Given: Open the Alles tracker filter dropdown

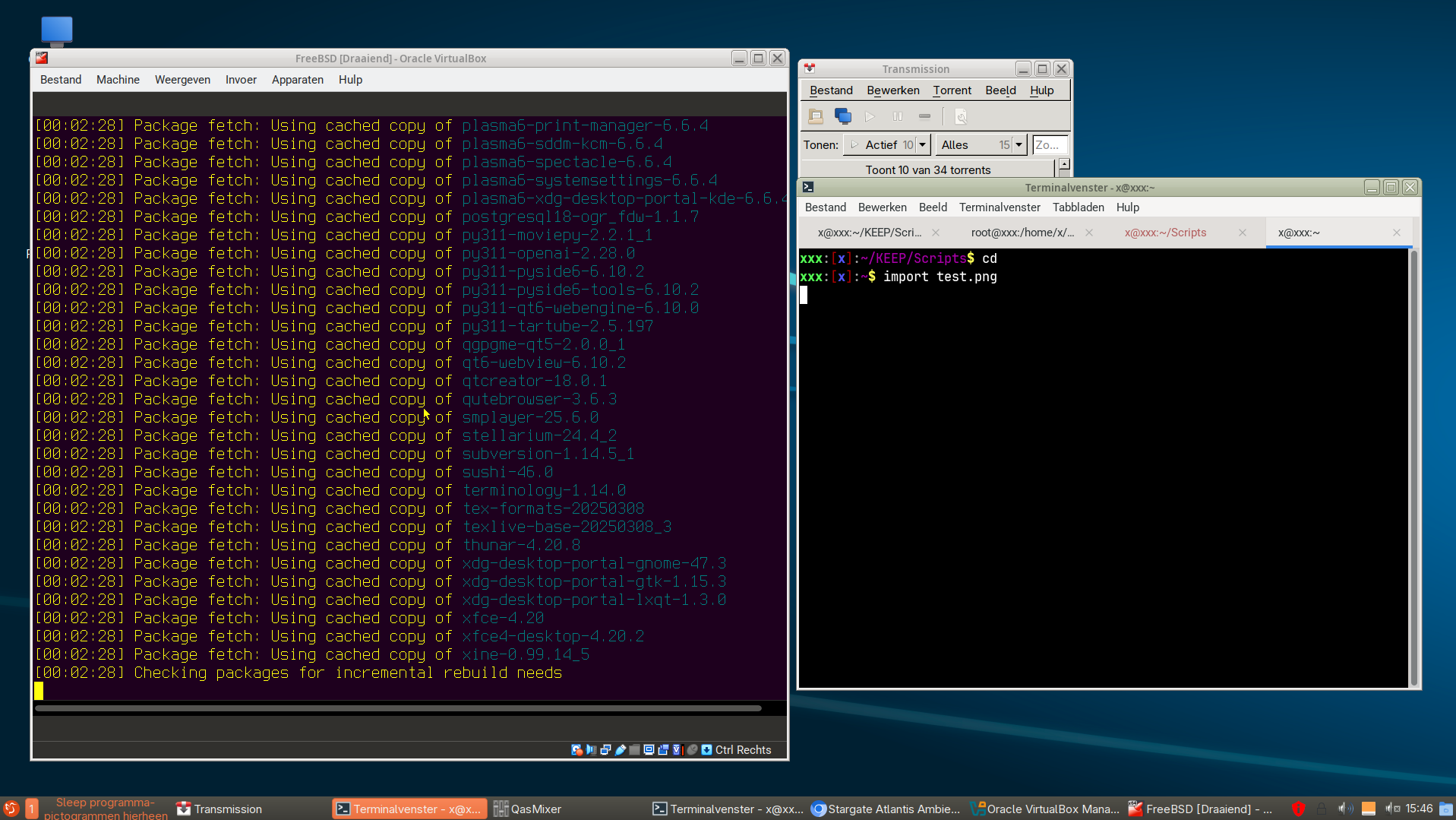Looking at the screenshot, I should click(x=982, y=144).
